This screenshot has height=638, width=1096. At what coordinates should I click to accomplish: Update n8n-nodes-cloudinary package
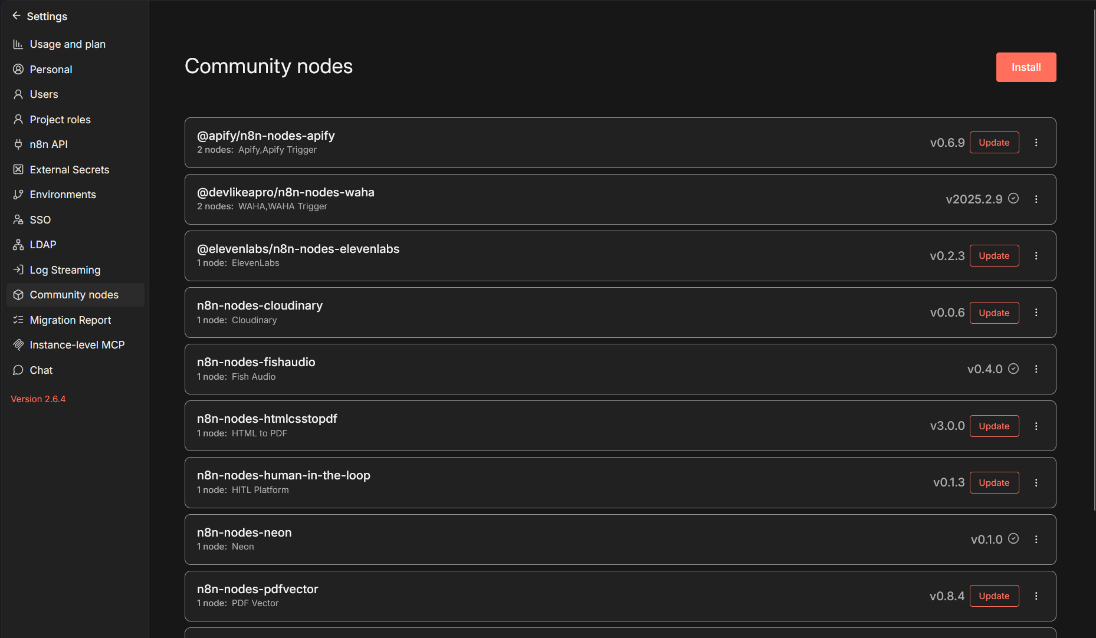994,312
